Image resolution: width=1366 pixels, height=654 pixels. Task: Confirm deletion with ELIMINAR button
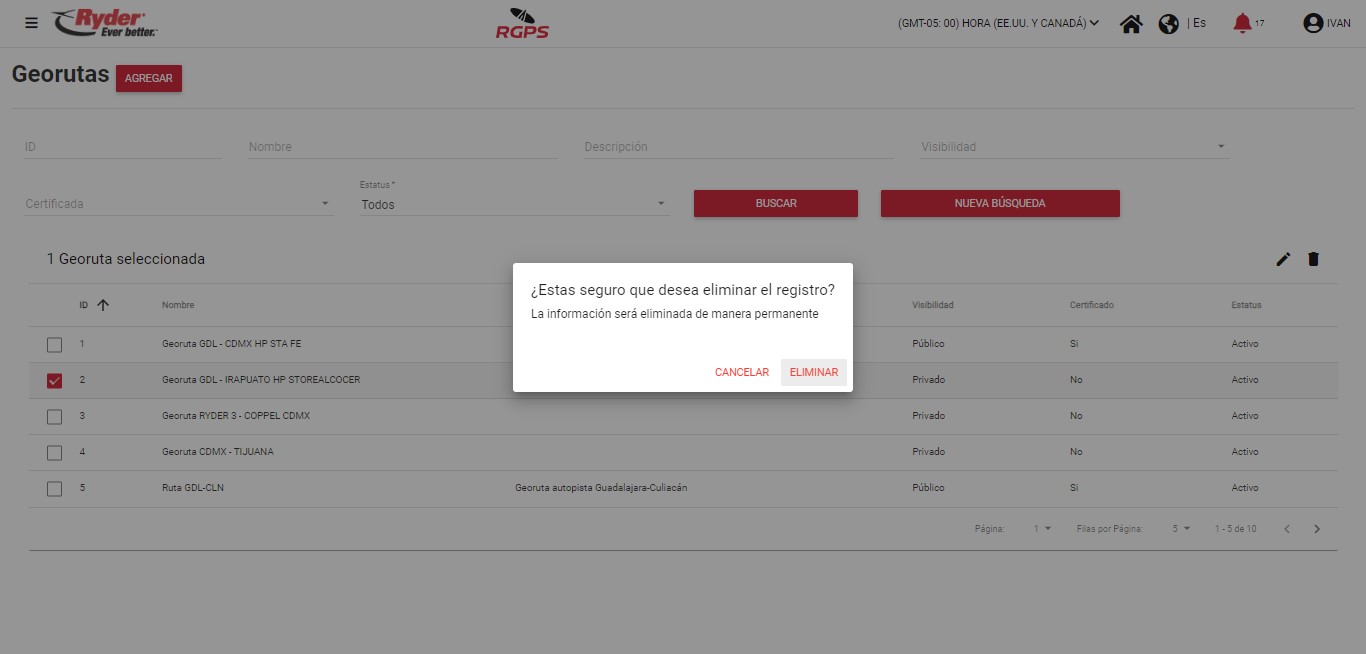pyautogui.click(x=813, y=372)
